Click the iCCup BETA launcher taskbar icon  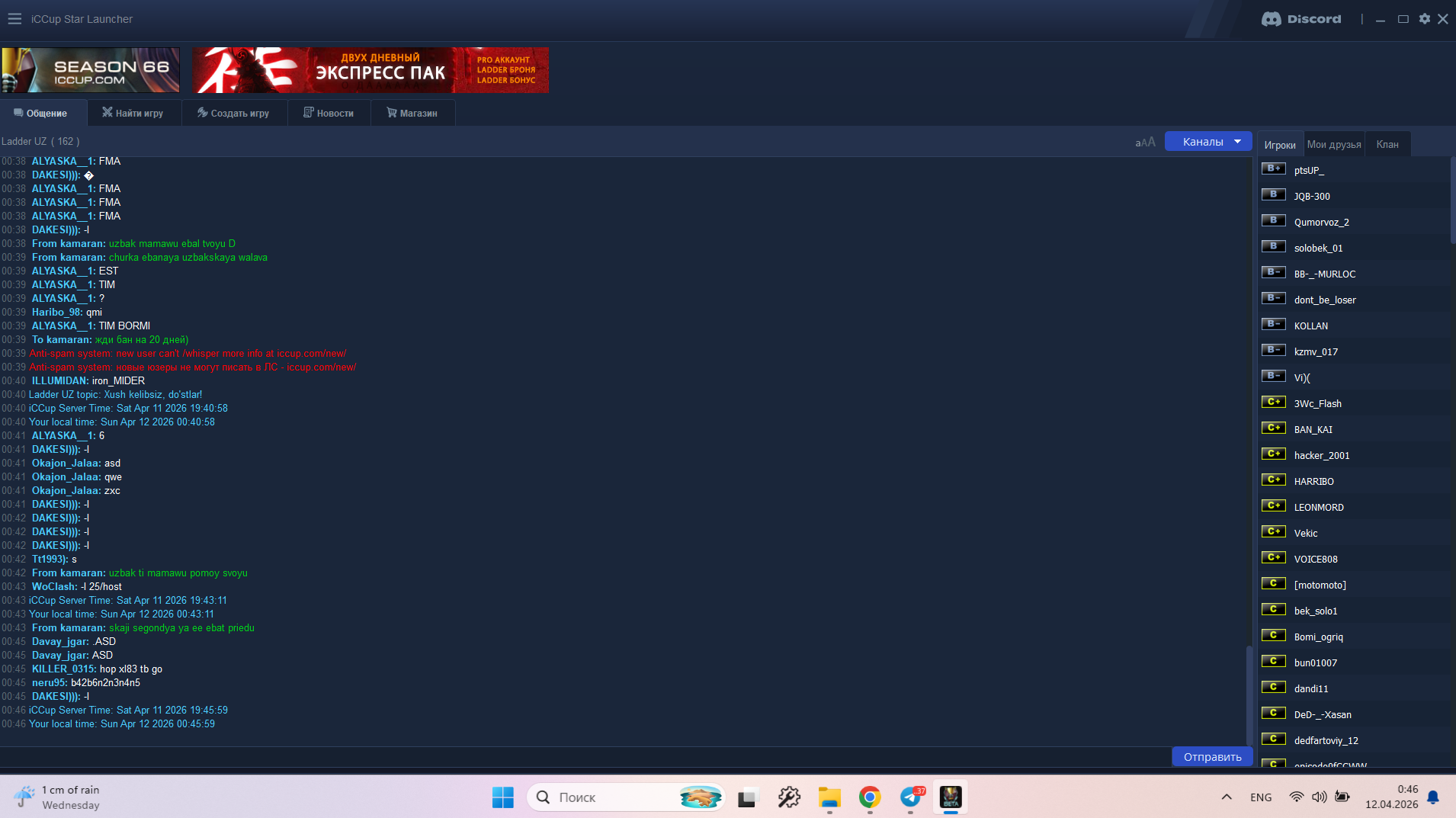pyautogui.click(x=951, y=797)
